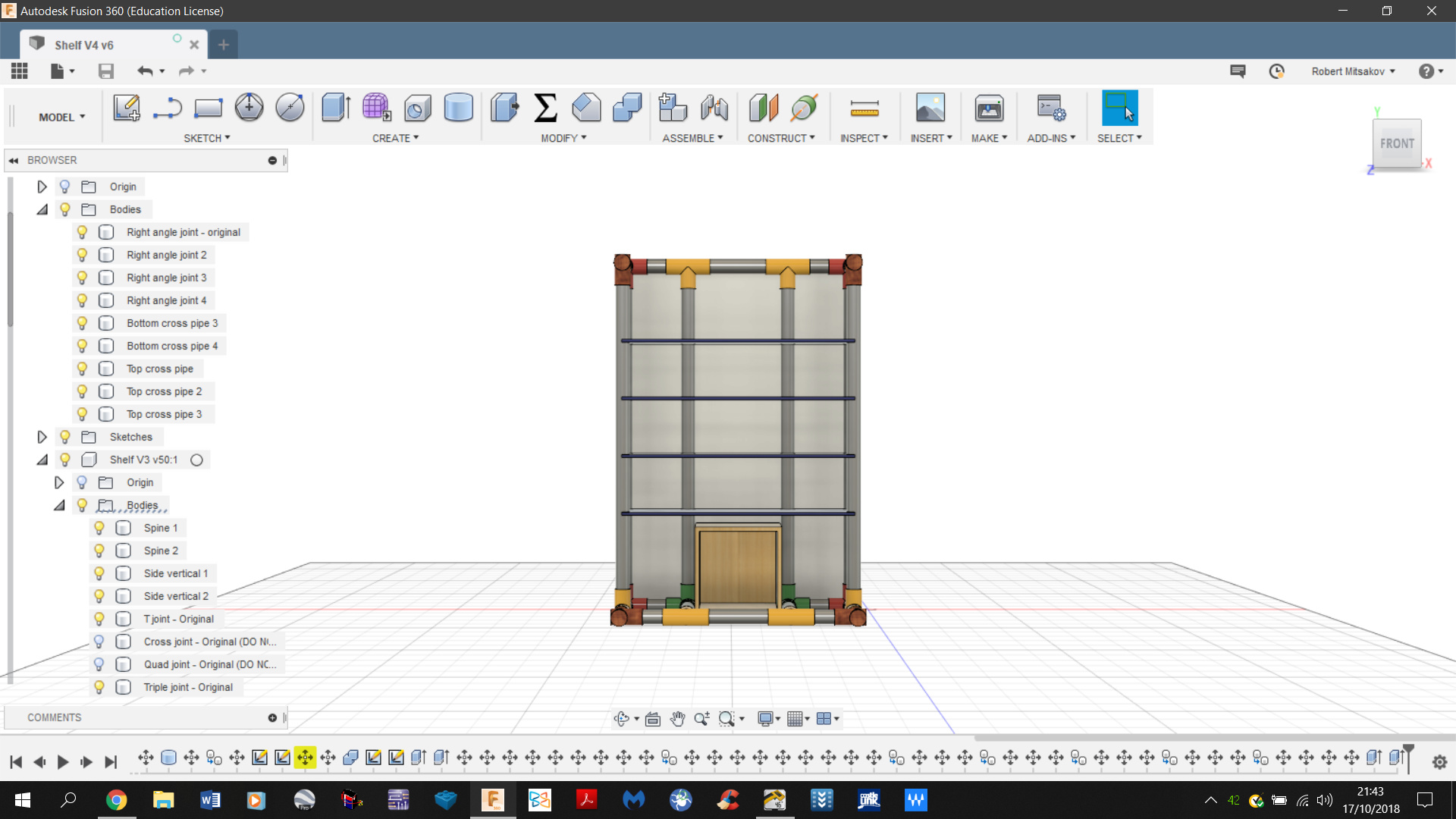1456x819 pixels.
Task: Click the Create Sketch tool icon
Action: (127, 108)
